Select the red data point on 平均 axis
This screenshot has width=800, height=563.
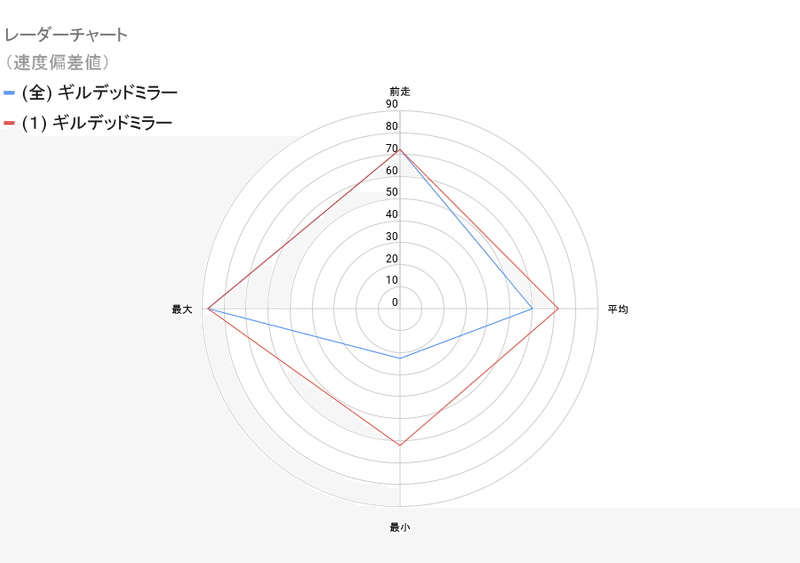click(557, 309)
